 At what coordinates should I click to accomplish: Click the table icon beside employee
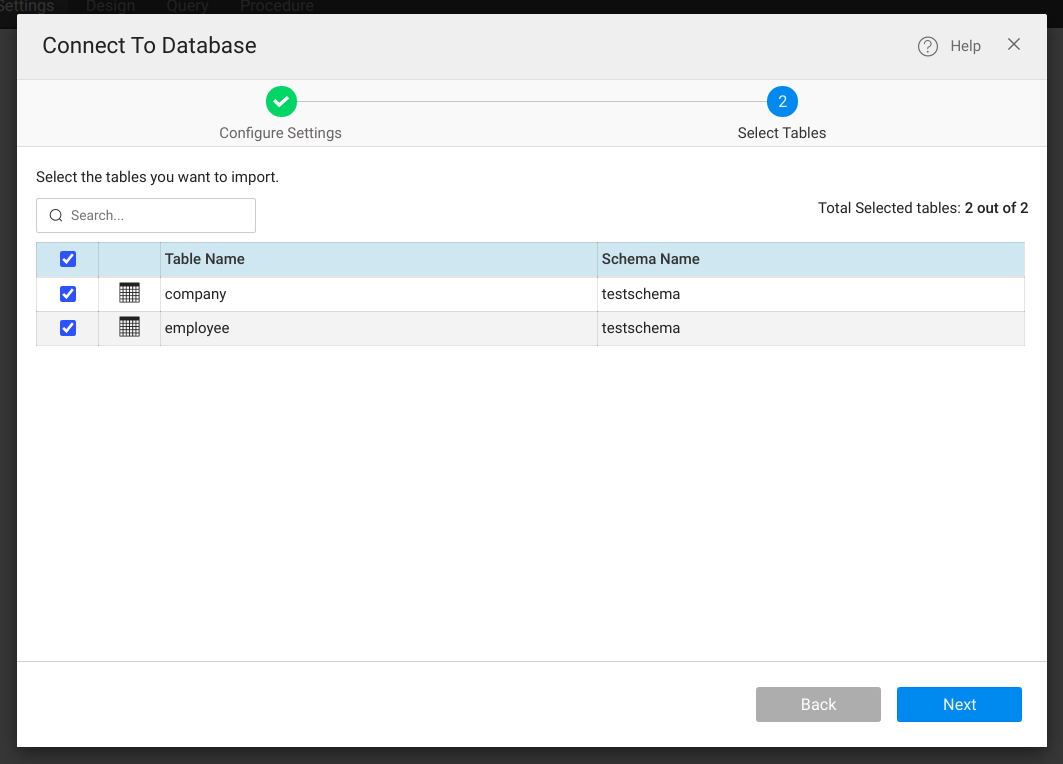pos(129,327)
